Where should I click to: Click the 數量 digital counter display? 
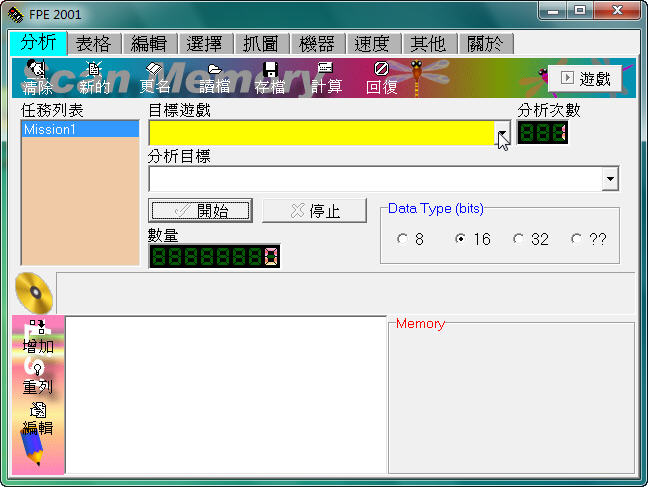point(214,256)
